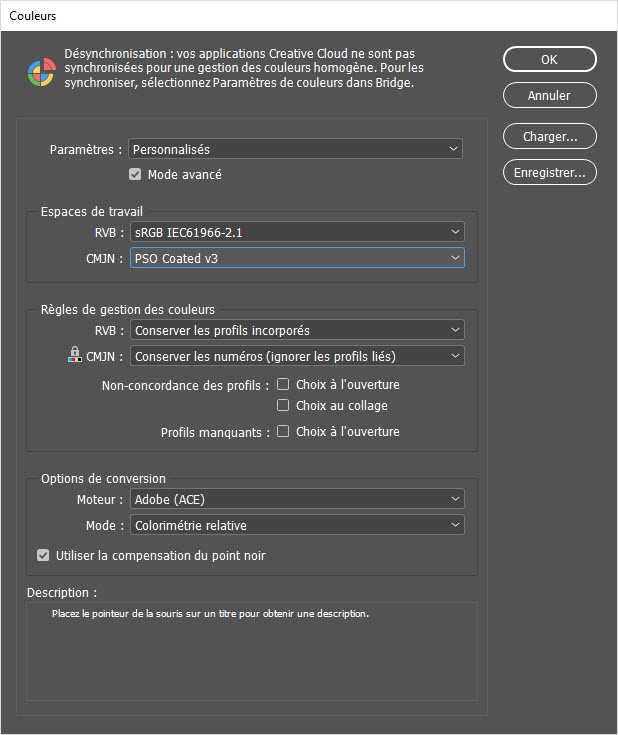This screenshot has width=618, height=735.
Task: Click the Charger... button
Action: [550, 136]
